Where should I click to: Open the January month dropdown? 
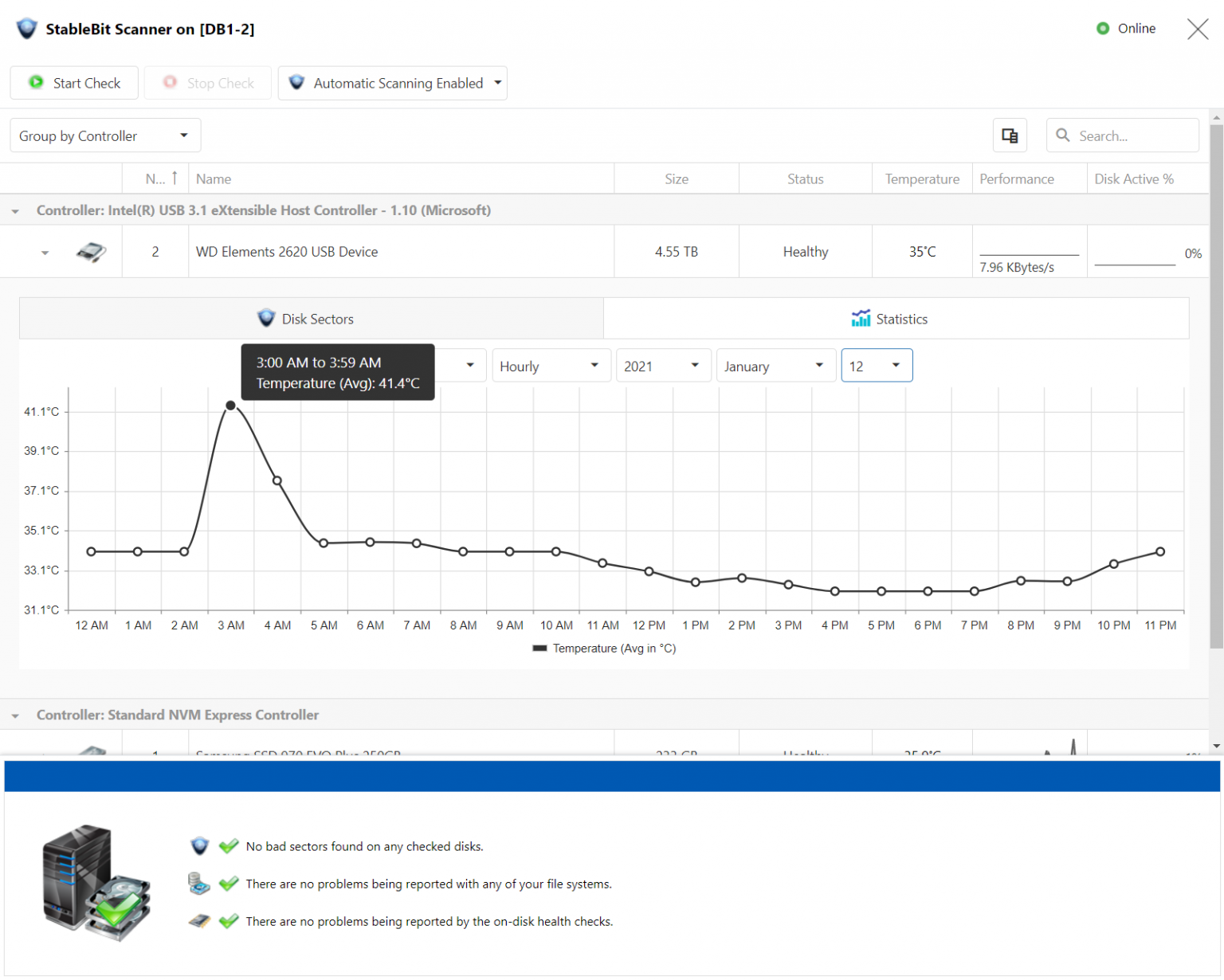pos(775,365)
